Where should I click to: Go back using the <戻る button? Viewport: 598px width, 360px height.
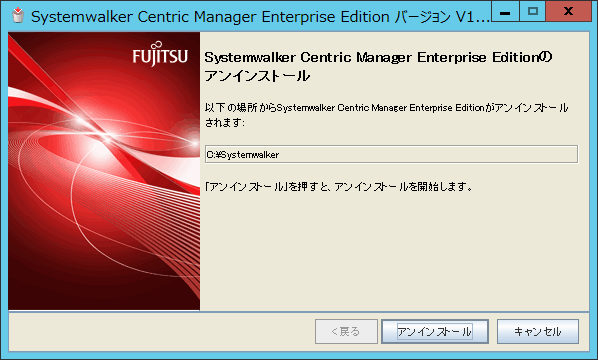(x=346, y=331)
